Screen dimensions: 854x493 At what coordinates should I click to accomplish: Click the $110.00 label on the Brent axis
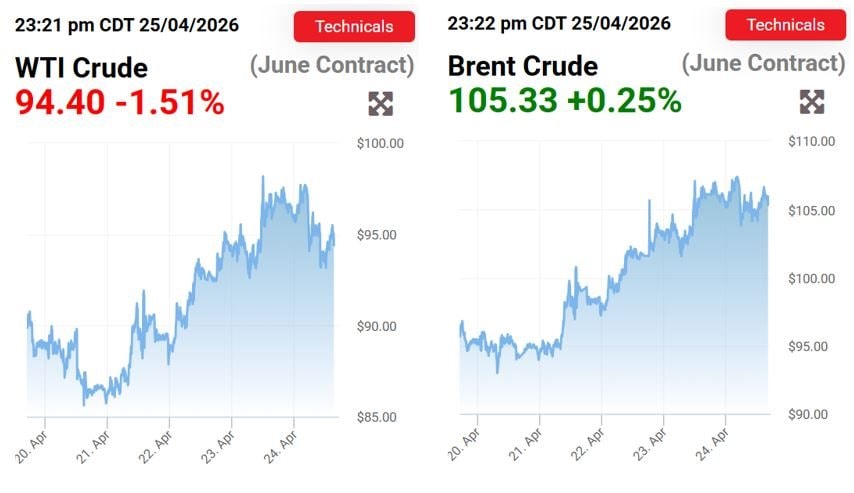[811, 142]
